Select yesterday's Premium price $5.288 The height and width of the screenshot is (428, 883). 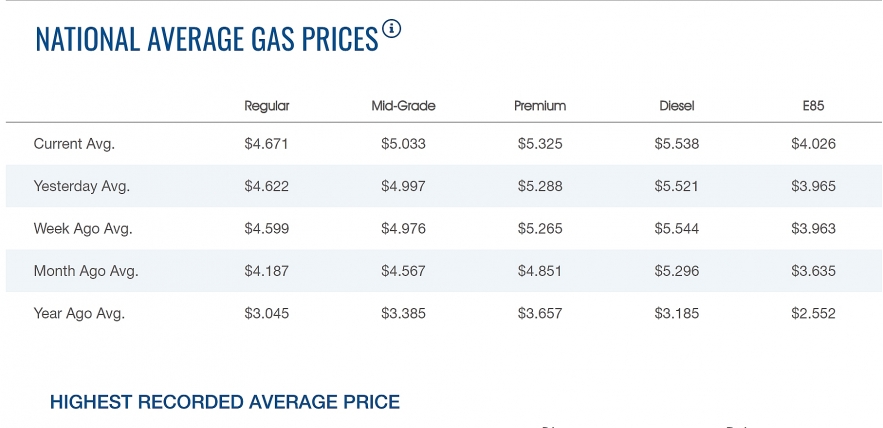coord(540,186)
